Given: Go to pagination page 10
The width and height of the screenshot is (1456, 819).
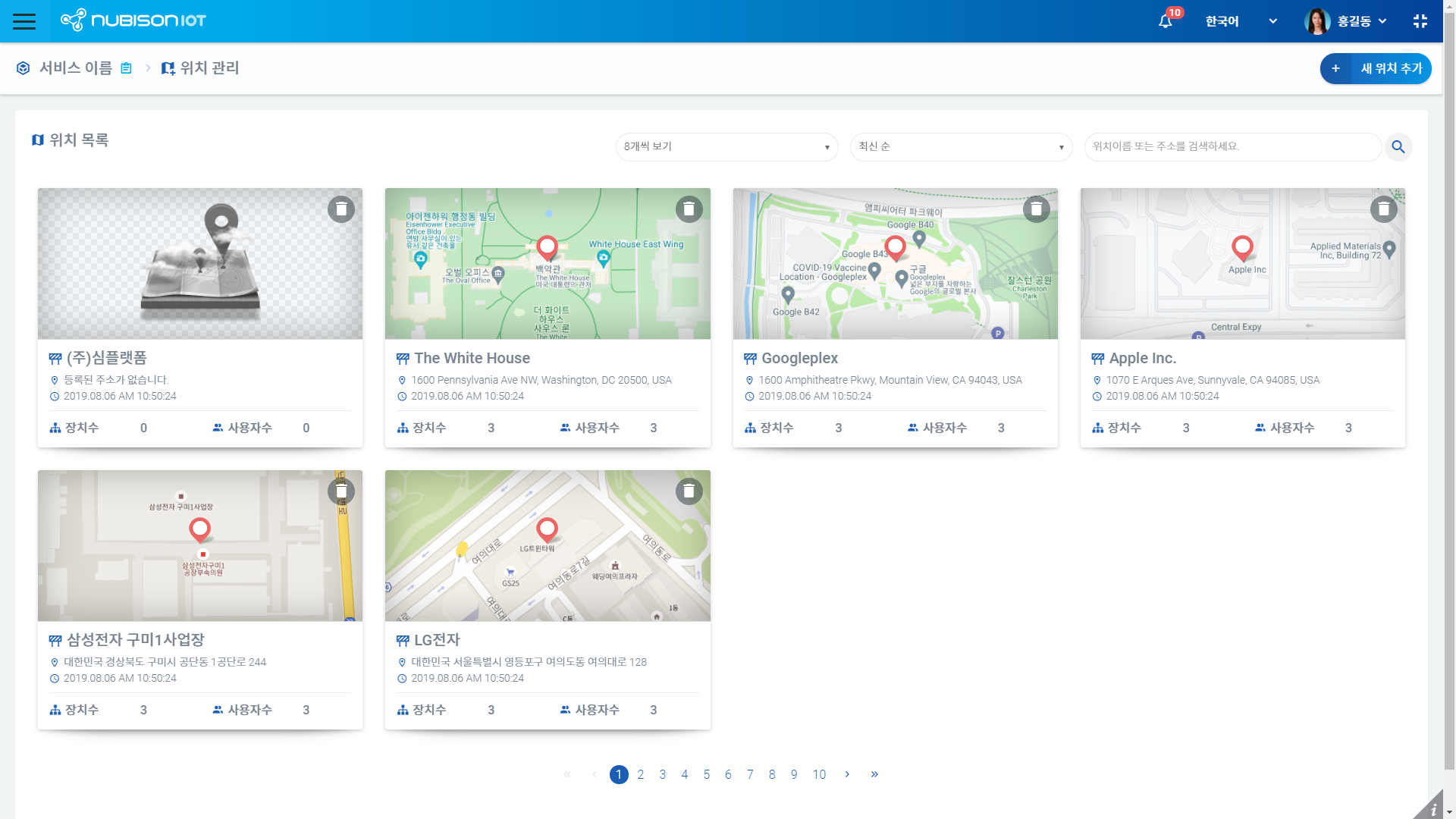Looking at the screenshot, I should click(819, 774).
